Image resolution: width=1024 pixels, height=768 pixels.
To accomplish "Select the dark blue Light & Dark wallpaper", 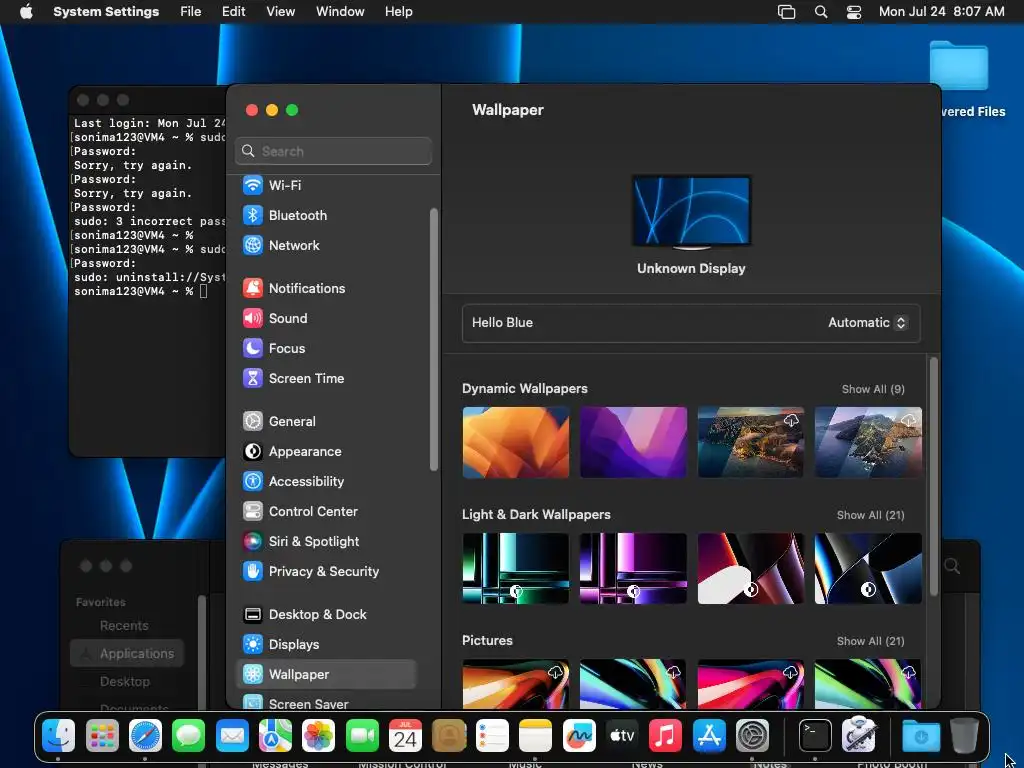I will [869, 568].
